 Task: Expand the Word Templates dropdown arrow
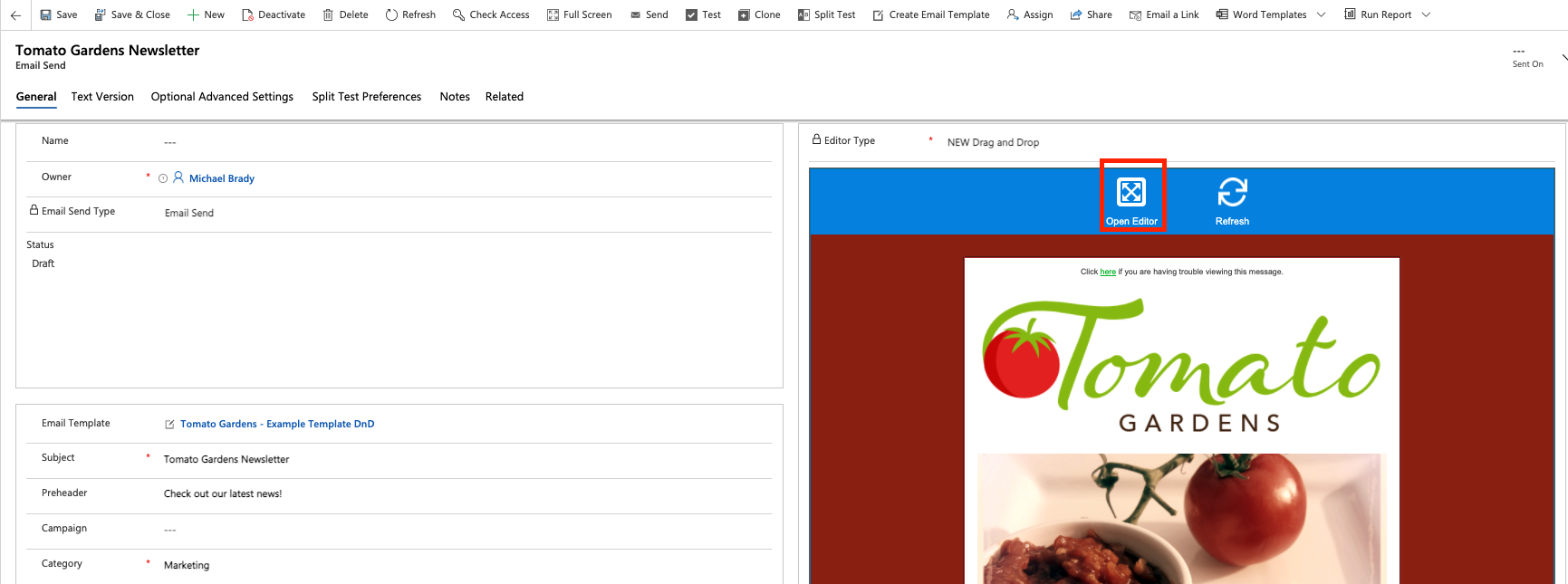click(x=1321, y=14)
